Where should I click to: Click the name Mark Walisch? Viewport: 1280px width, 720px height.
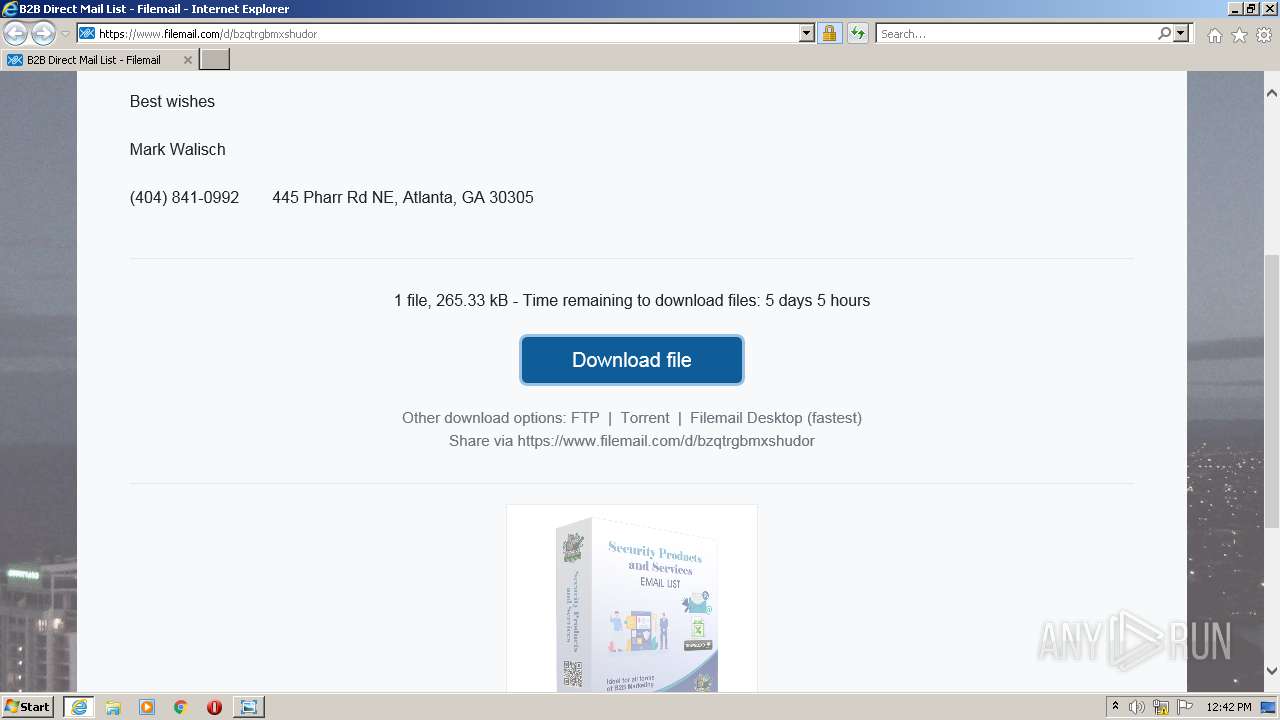(x=177, y=149)
